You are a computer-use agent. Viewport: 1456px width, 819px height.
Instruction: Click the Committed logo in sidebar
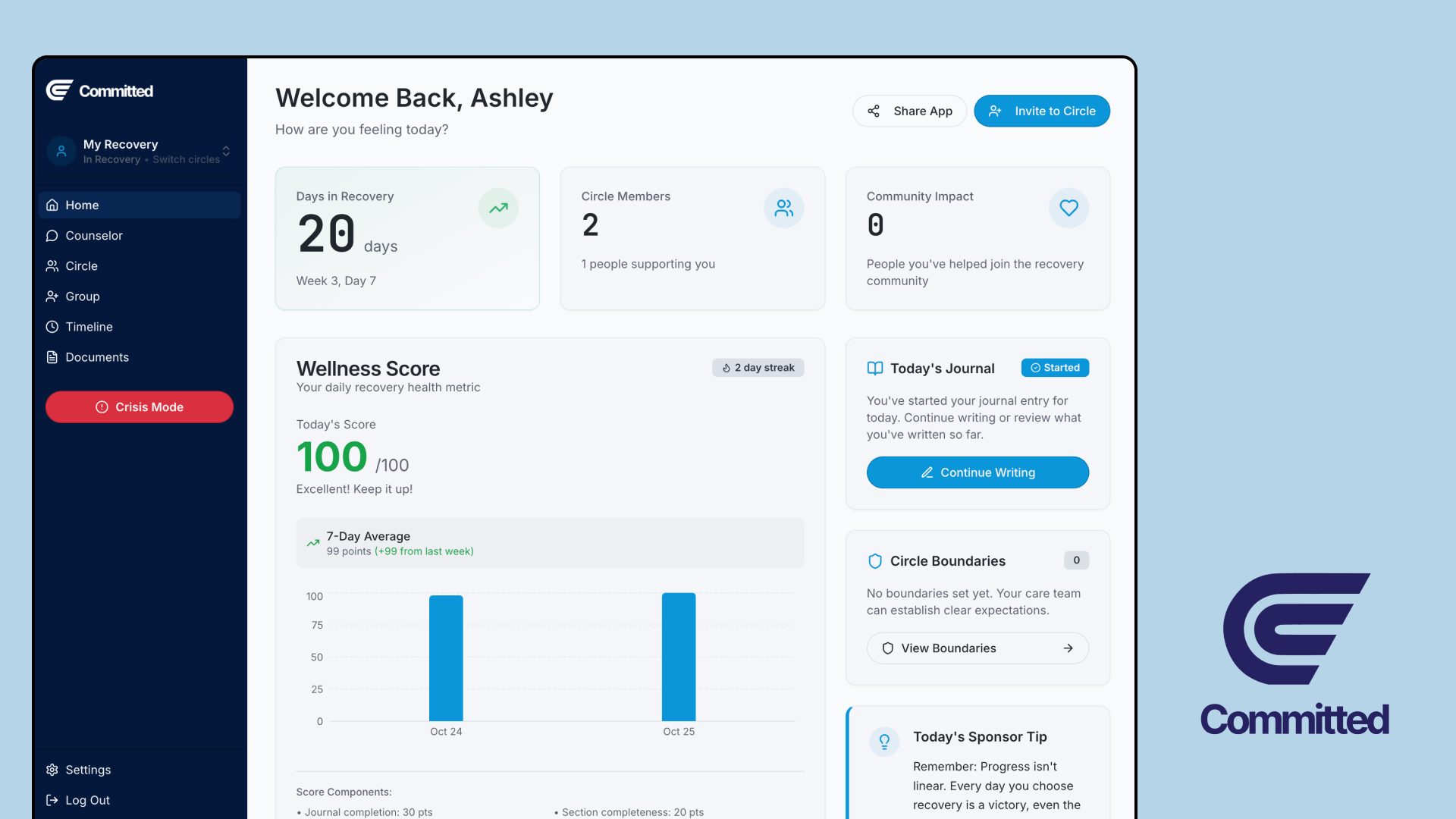coord(99,91)
